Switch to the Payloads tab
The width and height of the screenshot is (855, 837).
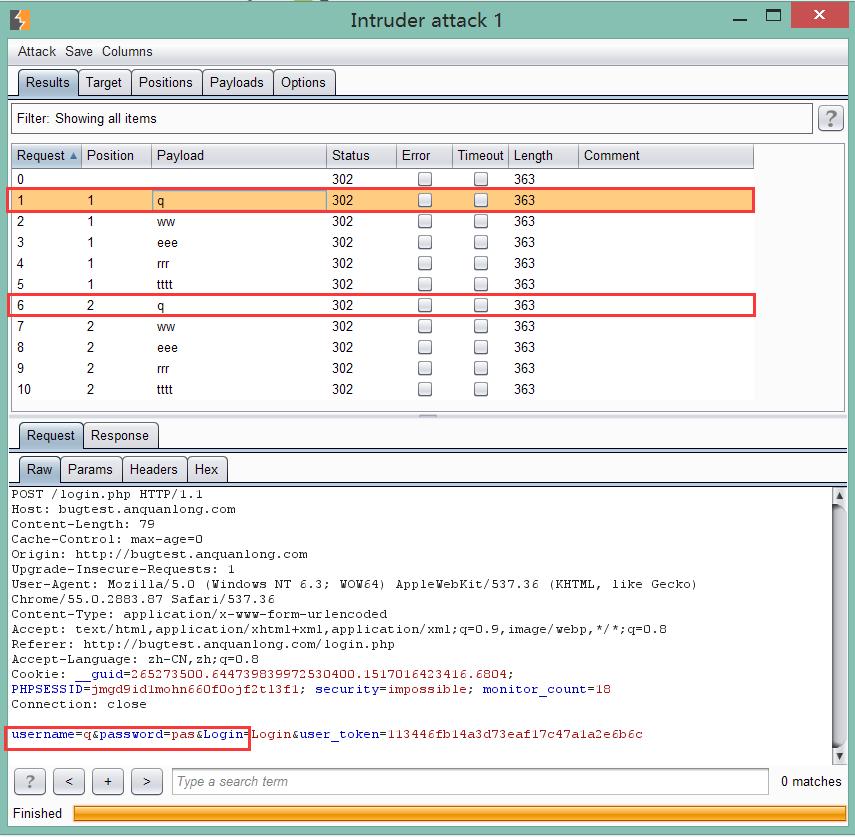click(x=236, y=83)
